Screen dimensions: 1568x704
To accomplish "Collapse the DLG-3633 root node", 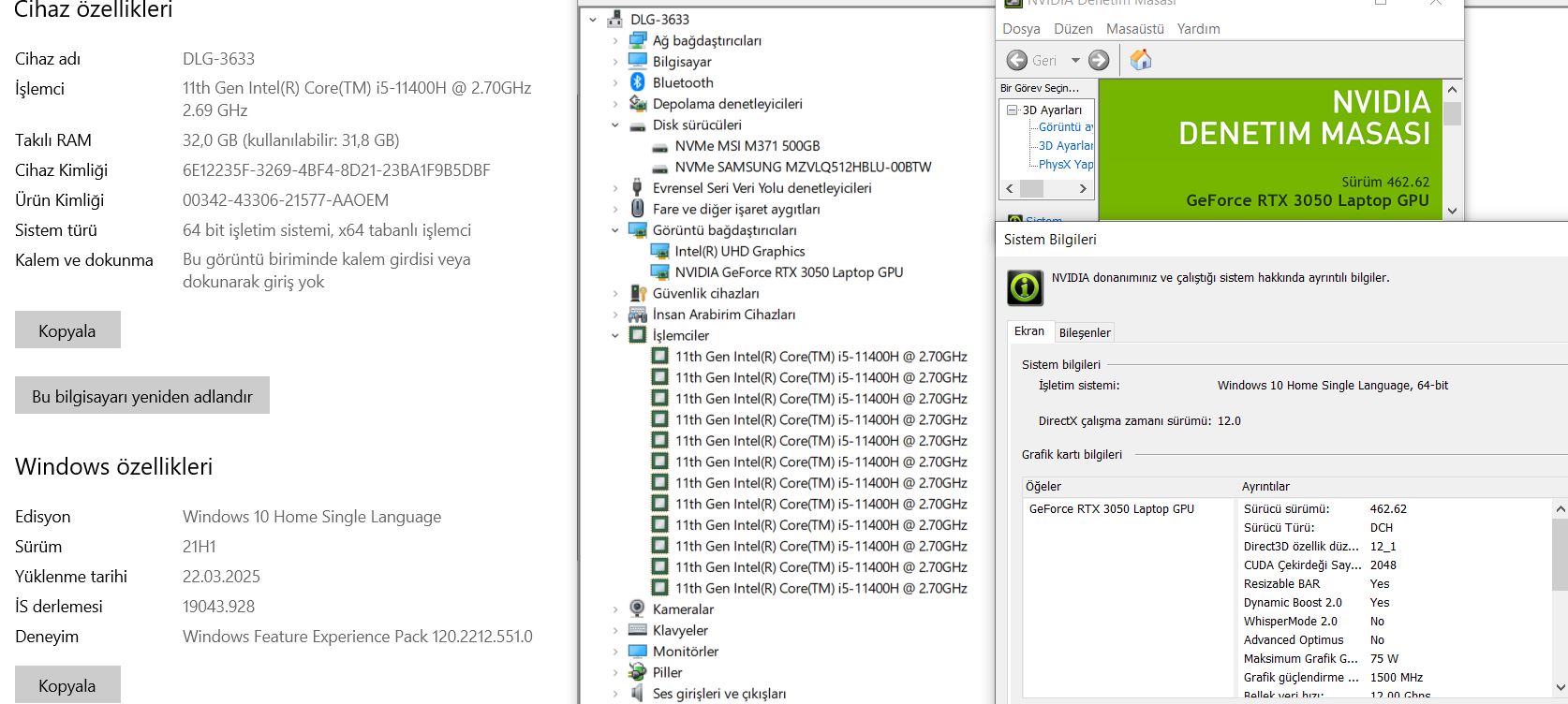I will pyautogui.click(x=593, y=20).
